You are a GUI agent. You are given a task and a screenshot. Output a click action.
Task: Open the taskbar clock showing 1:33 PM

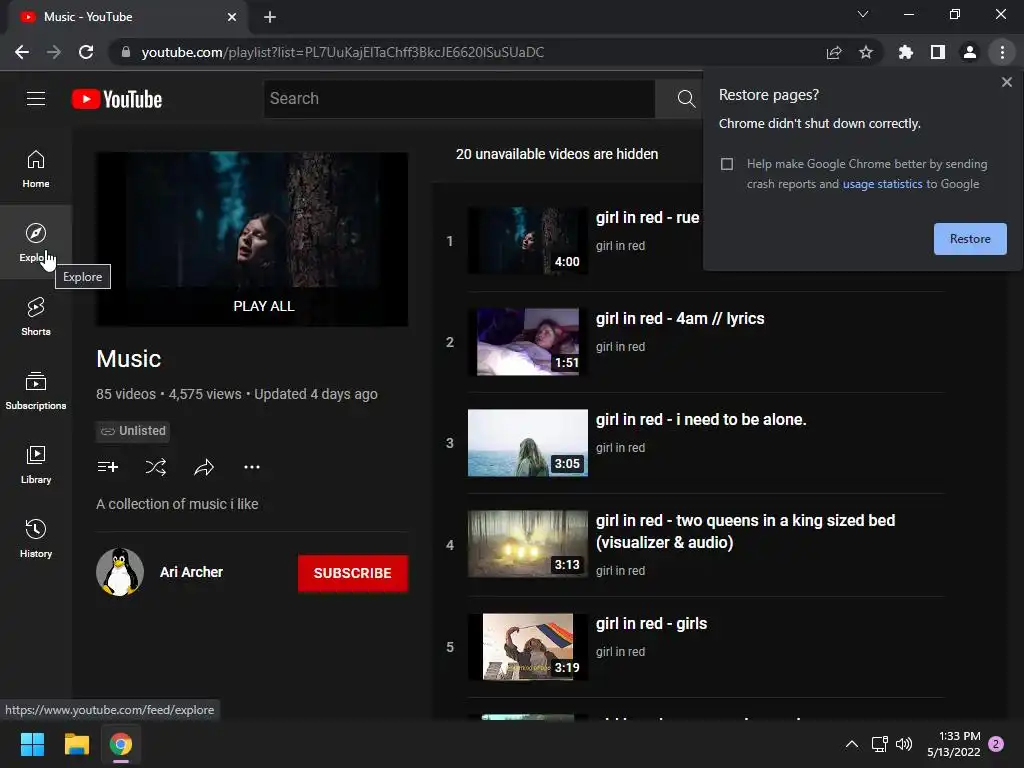953,744
